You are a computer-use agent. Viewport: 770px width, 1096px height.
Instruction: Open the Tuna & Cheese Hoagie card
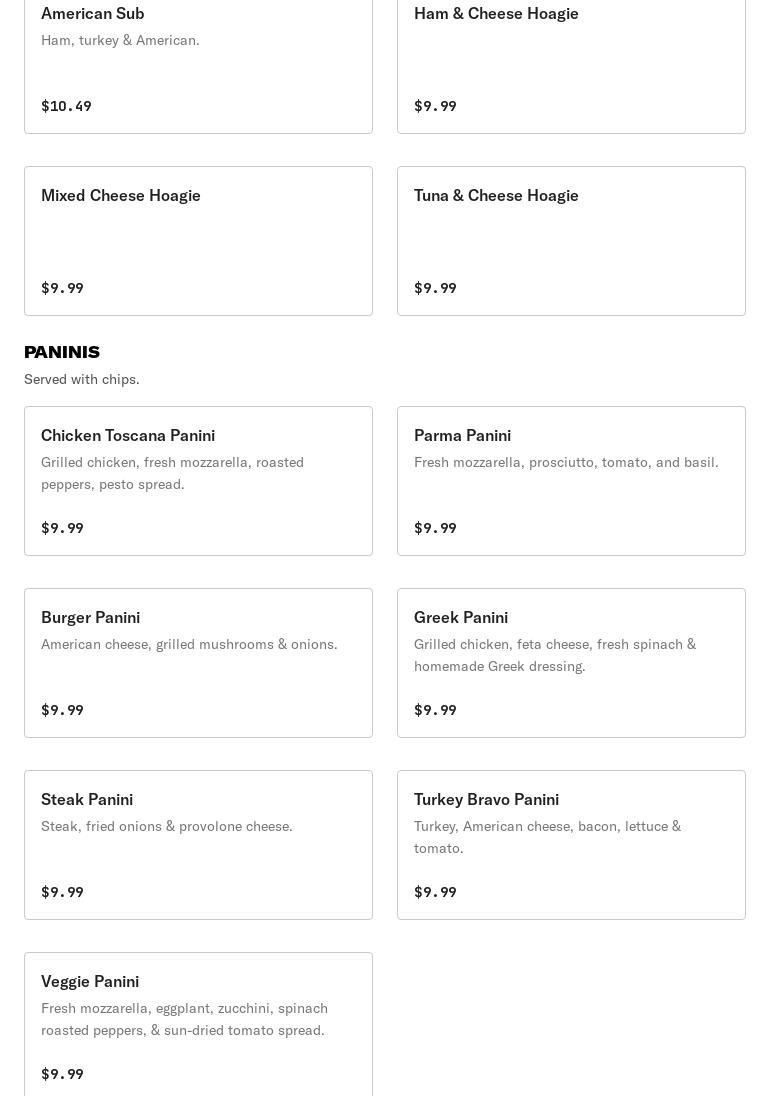[x=571, y=241]
